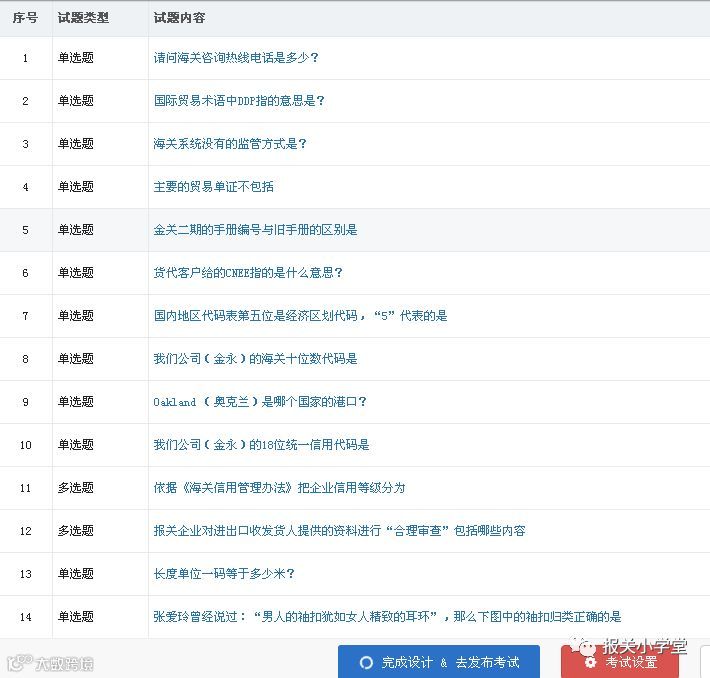Open question '长度单位一码等于多少米?'
Image resolution: width=710 pixels, height=678 pixels.
click(x=224, y=574)
